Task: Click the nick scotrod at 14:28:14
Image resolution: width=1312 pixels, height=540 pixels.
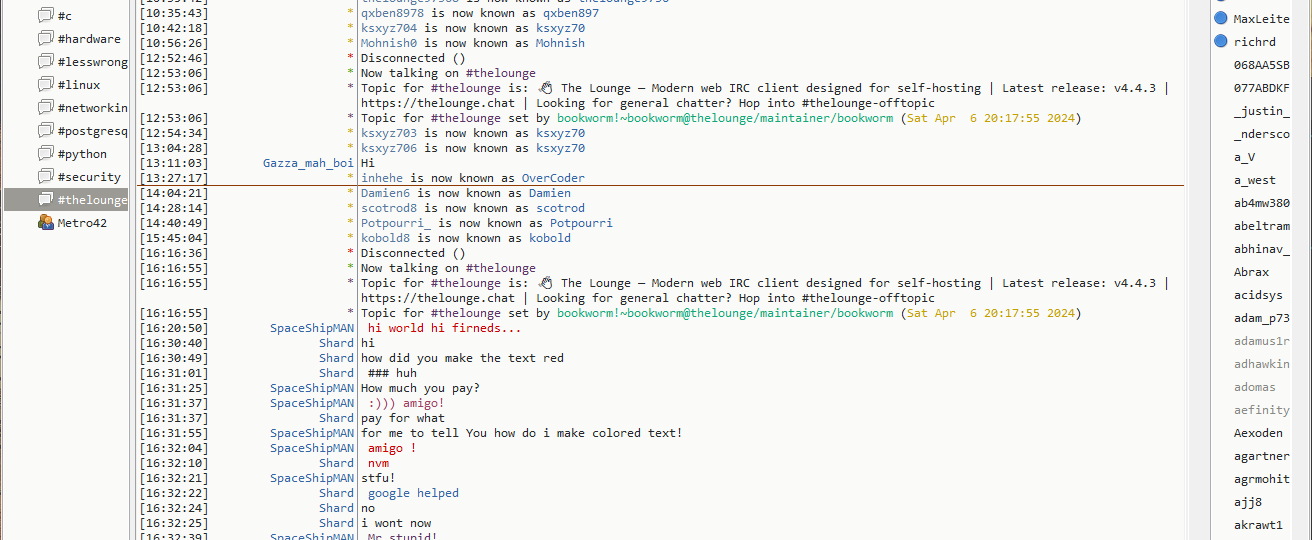Action: click(x=560, y=208)
